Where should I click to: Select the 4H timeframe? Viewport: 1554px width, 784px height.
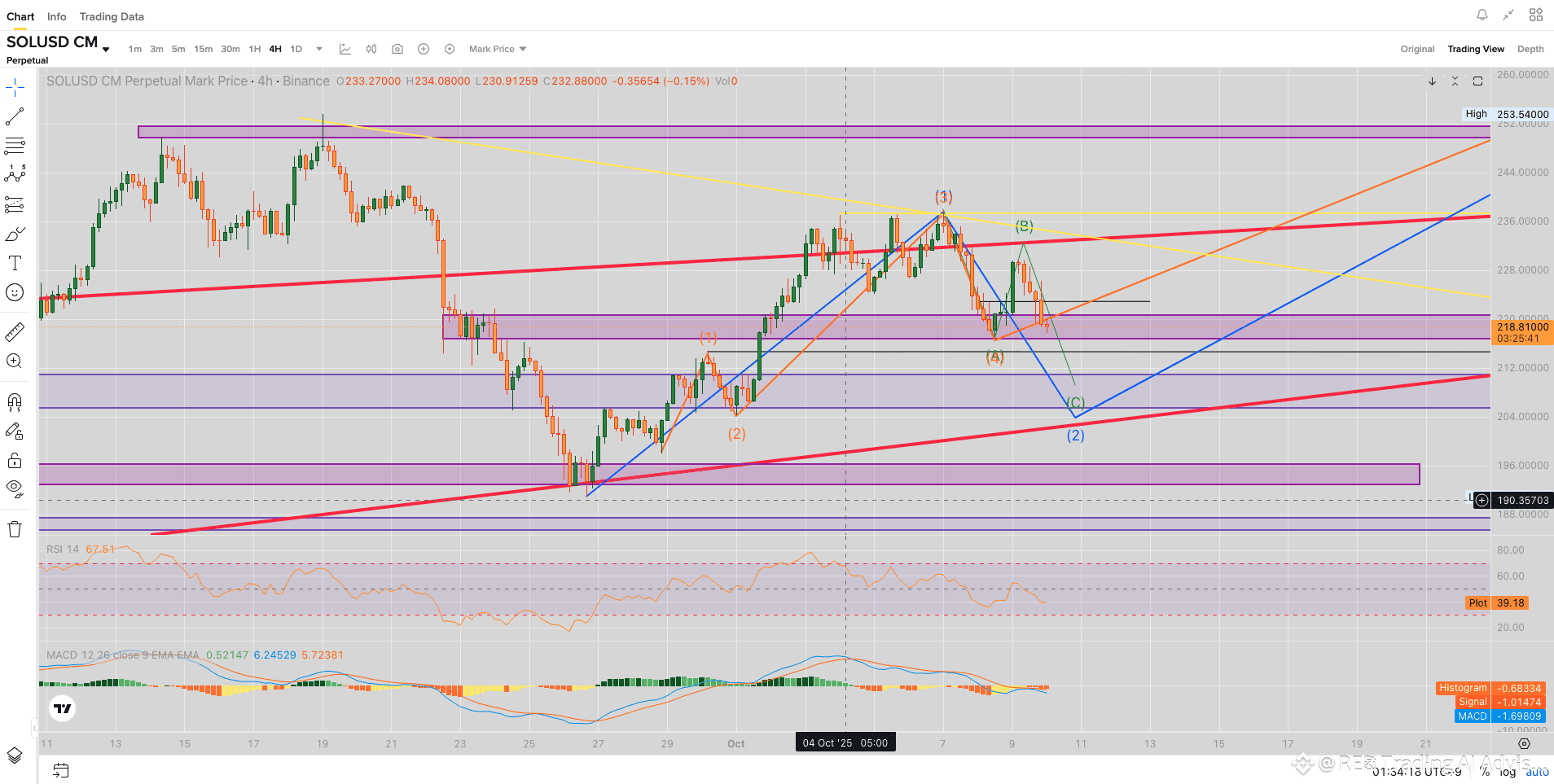tap(275, 49)
